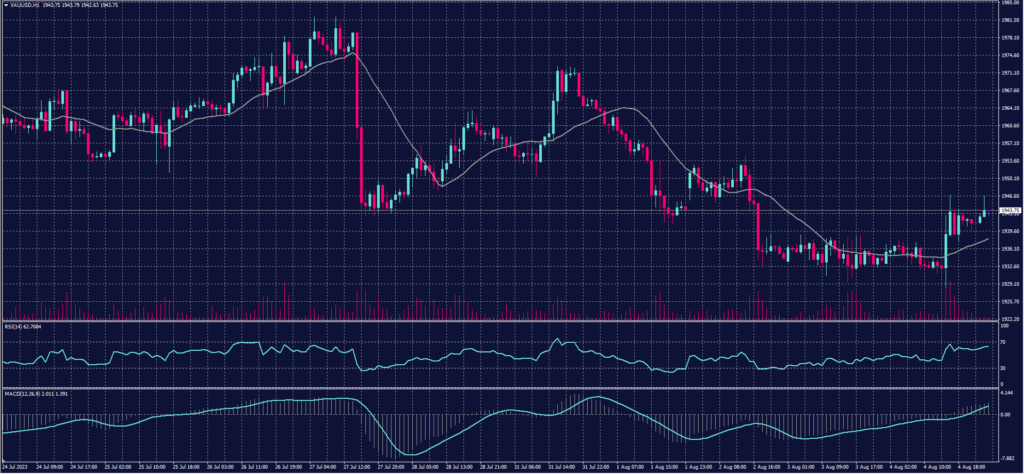
Task: Click the 1922.20 price scale label
Action: [1009, 319]
